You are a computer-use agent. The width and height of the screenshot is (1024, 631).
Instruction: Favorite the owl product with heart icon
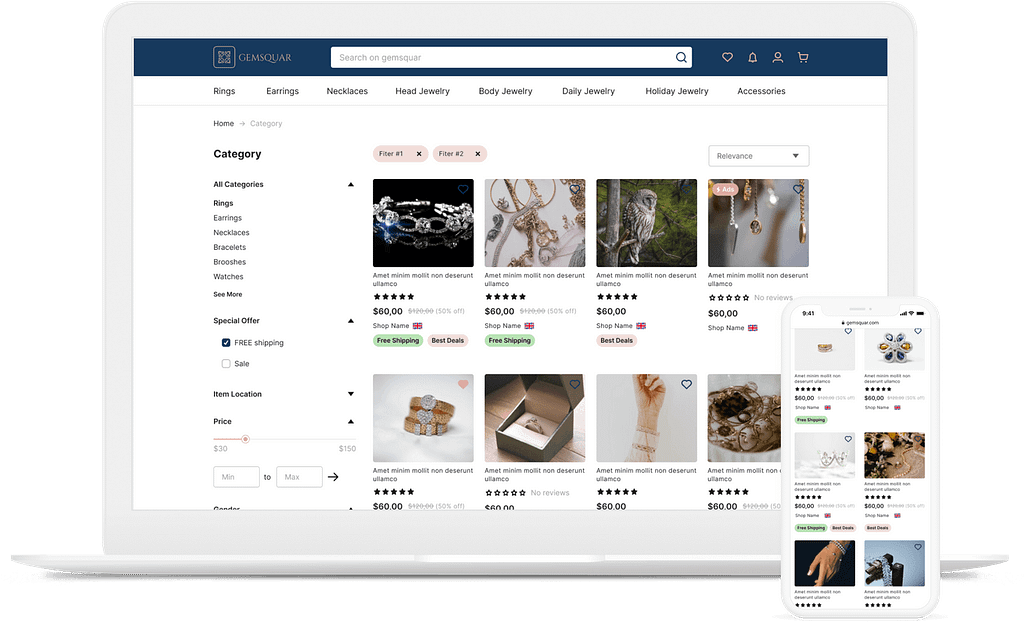686,189
